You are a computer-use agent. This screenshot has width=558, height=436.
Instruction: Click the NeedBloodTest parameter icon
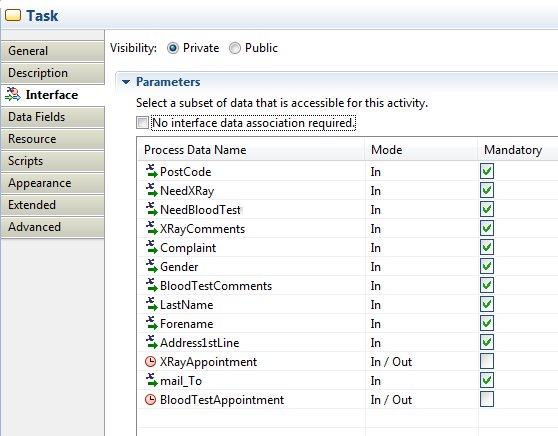(151, 209)
